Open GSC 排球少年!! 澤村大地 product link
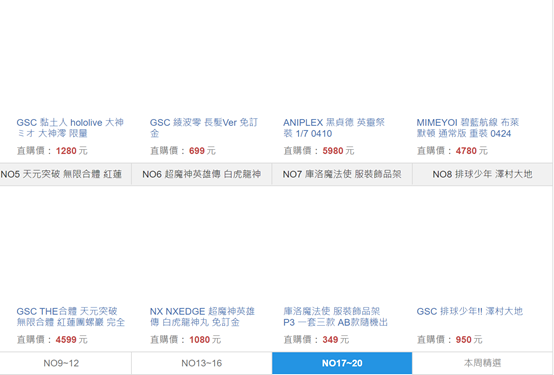The width and height of the screenshot is (554, 375). (470, 311)
